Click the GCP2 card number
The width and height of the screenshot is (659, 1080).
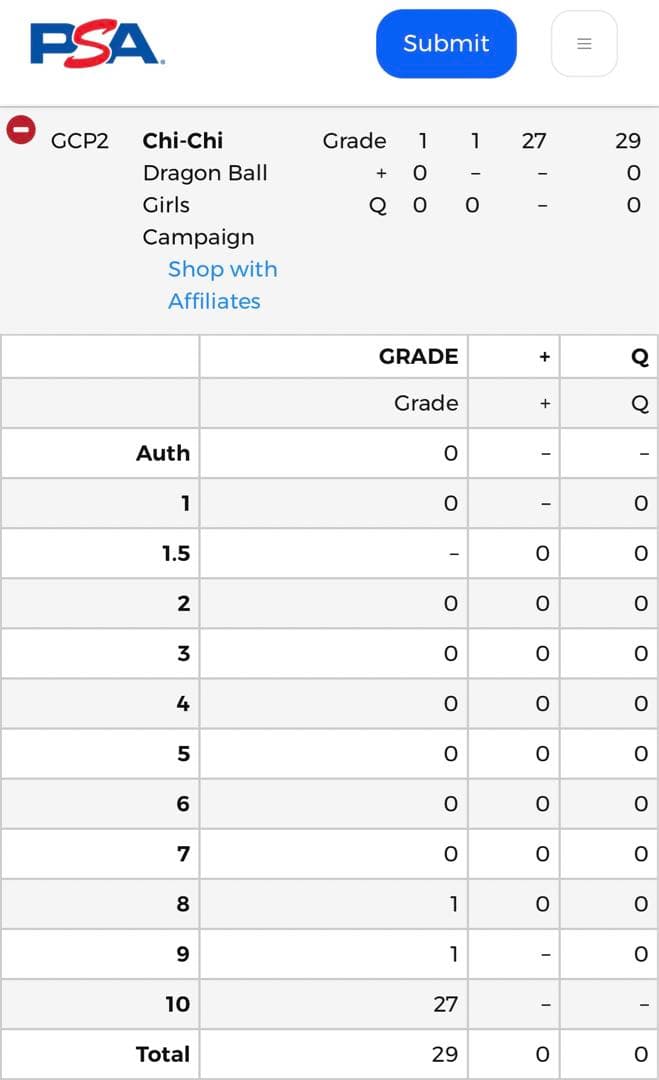click(x=80, y=141)
